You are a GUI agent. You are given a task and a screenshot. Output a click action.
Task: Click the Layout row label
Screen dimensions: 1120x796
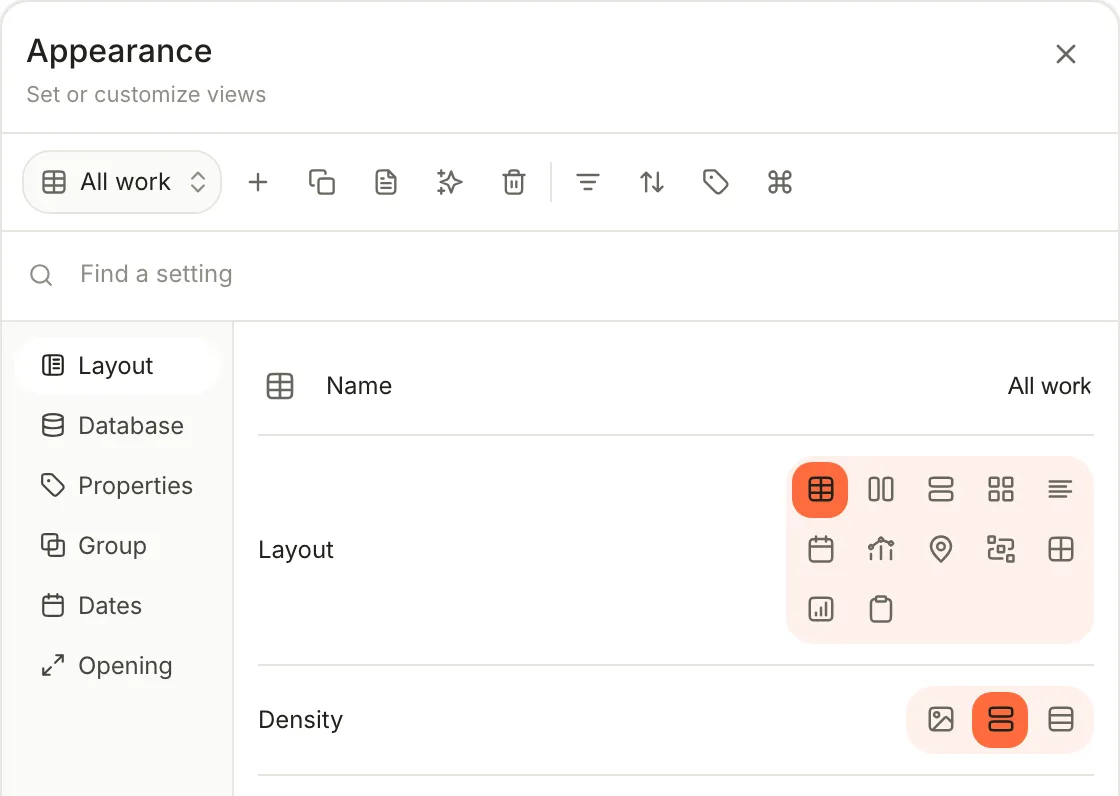[x=296, y=550]
